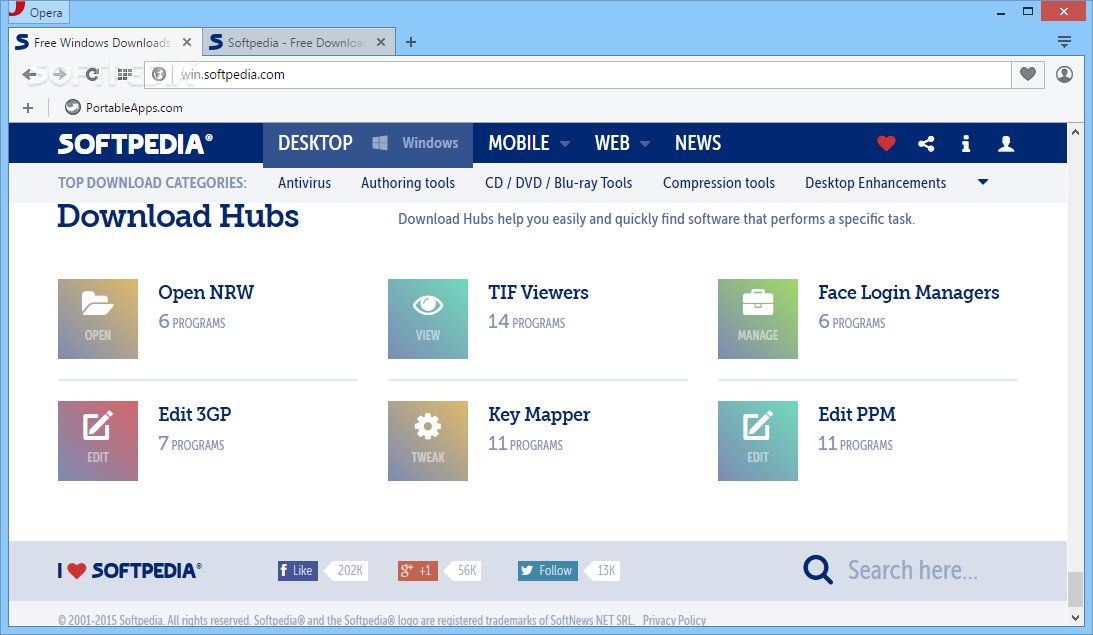The width and height of the screenshot is (1093, 635).
Task: Select the NEWS navigation item
Action: pos(698,143)
